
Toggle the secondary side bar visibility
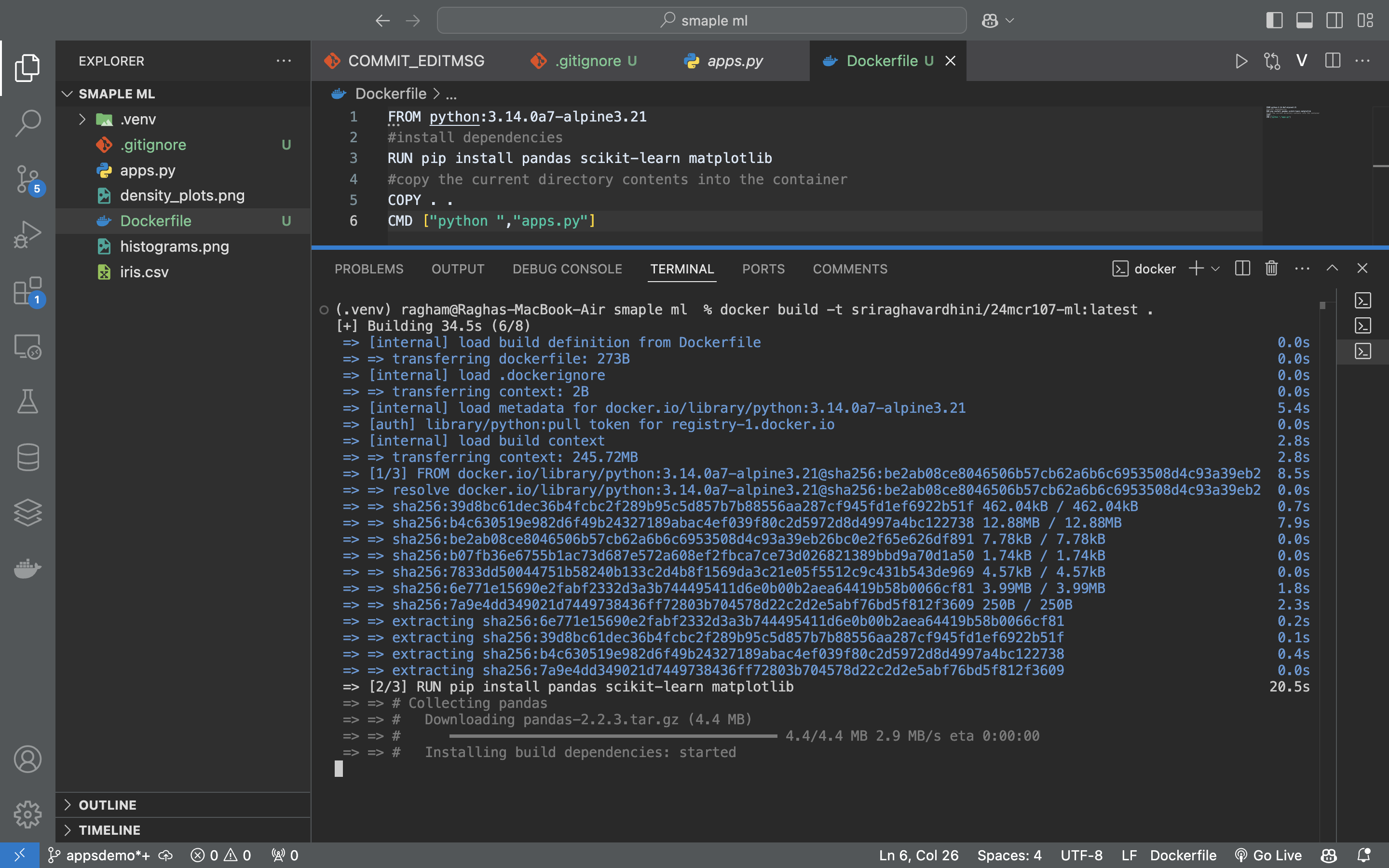coord(1335,21)
